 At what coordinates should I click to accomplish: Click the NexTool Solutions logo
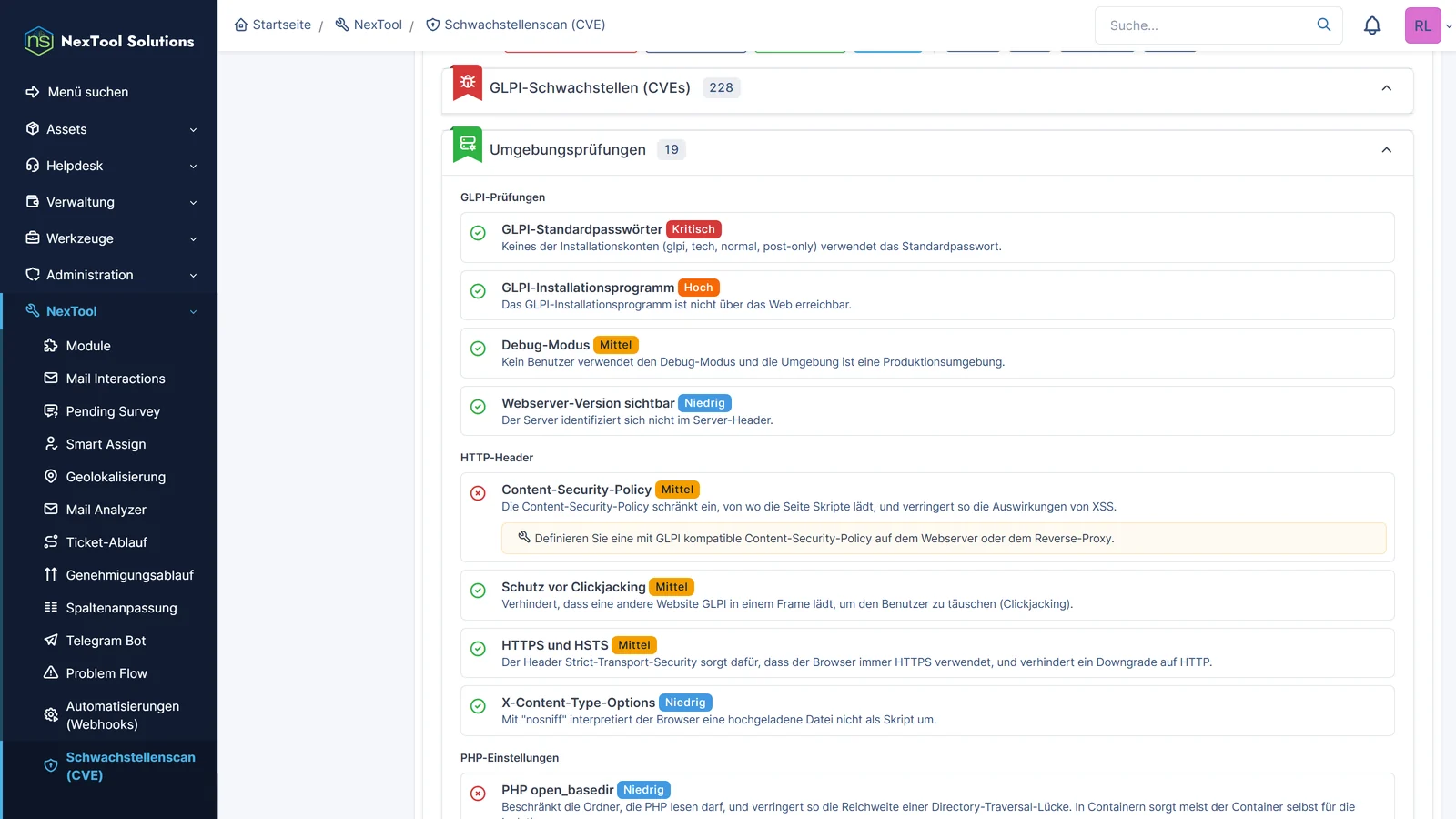109,41
